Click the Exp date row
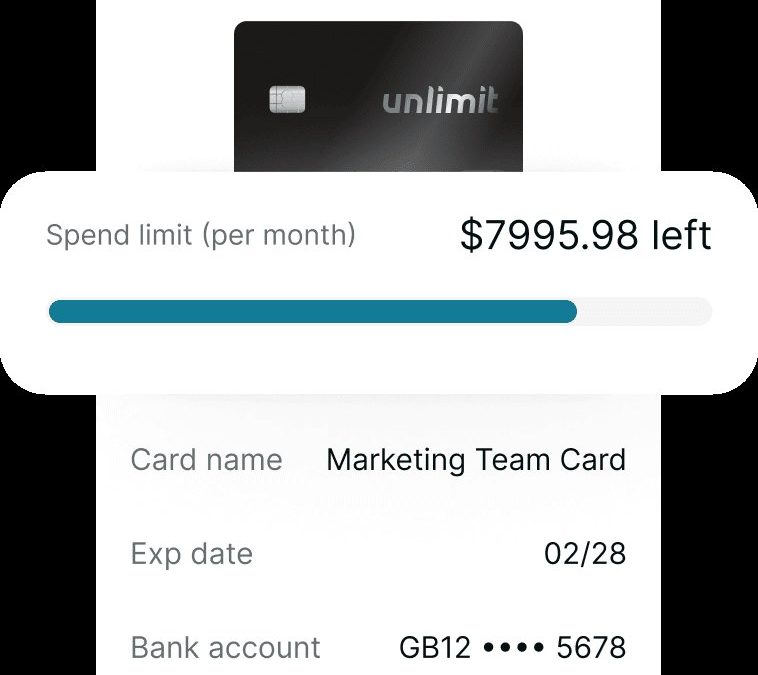This screenshot has width=758, height=675. [x=379, y=554]
